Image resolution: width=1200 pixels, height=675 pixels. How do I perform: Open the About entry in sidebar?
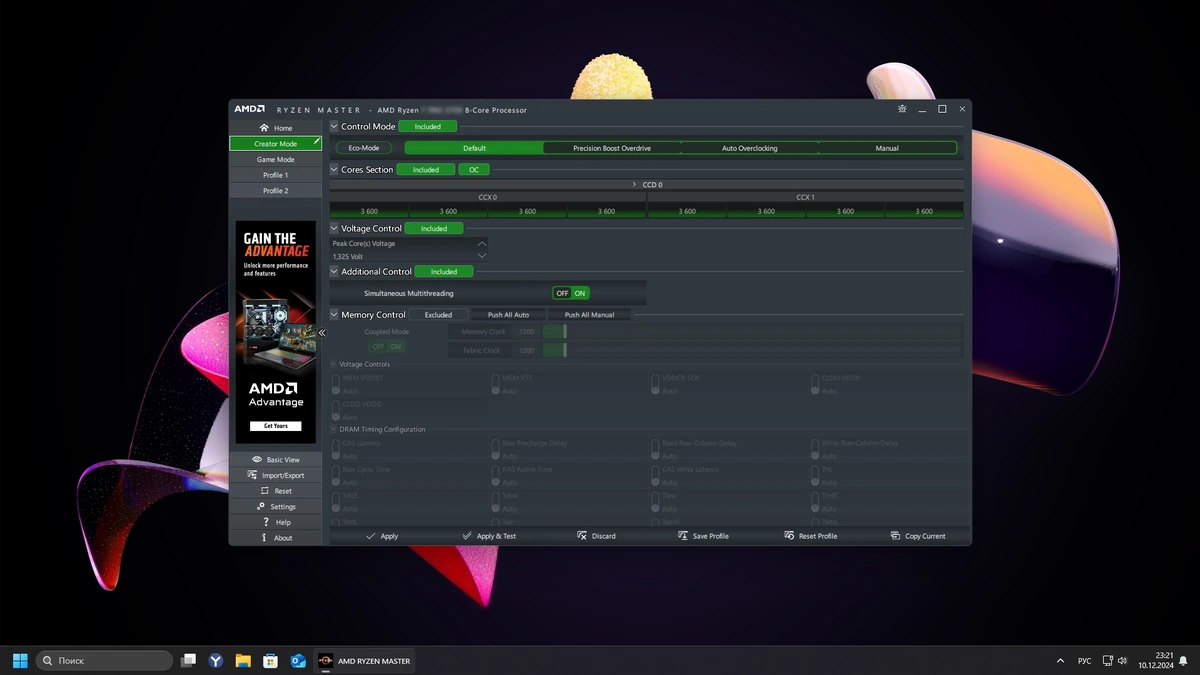[x=275, y=538]
